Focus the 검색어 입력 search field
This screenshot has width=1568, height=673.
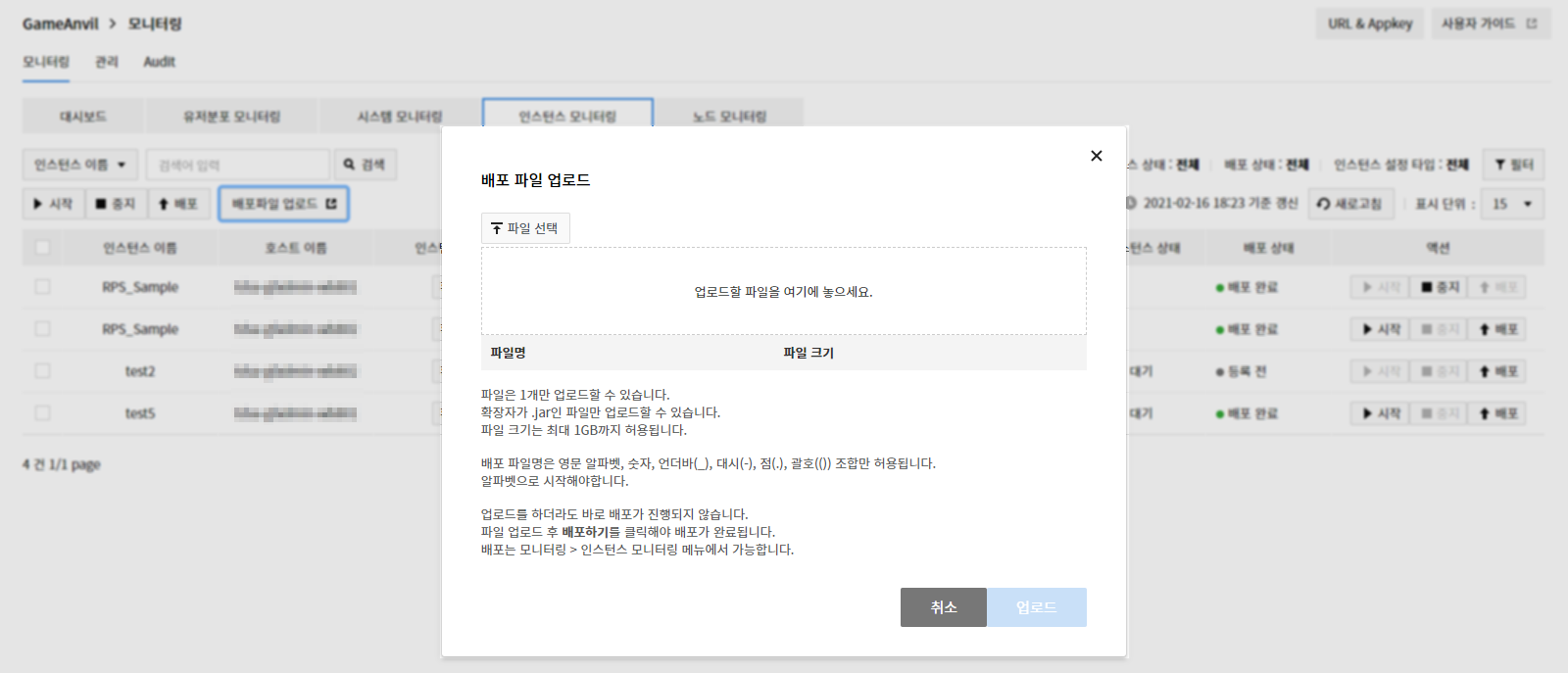pyautogui.click(x=238, y=165)
